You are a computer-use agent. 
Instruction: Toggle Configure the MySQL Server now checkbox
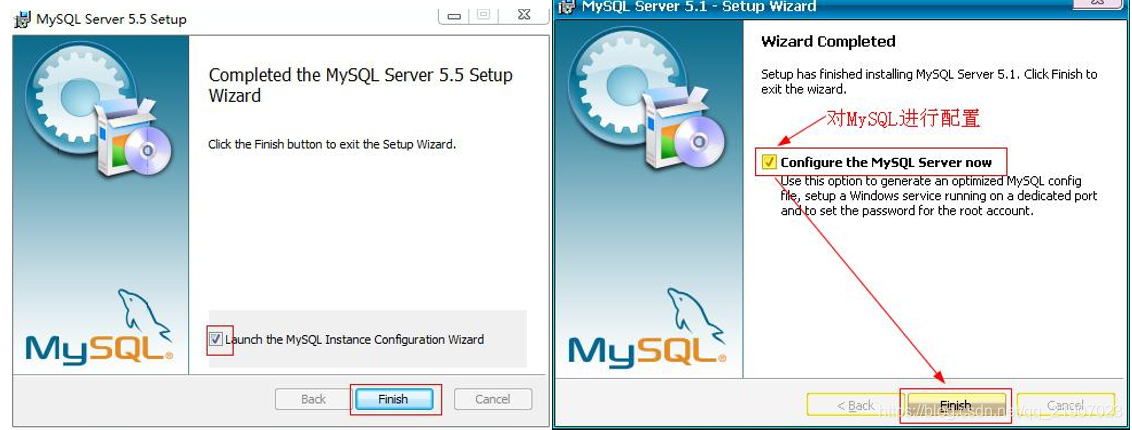[x=770, y=162]
